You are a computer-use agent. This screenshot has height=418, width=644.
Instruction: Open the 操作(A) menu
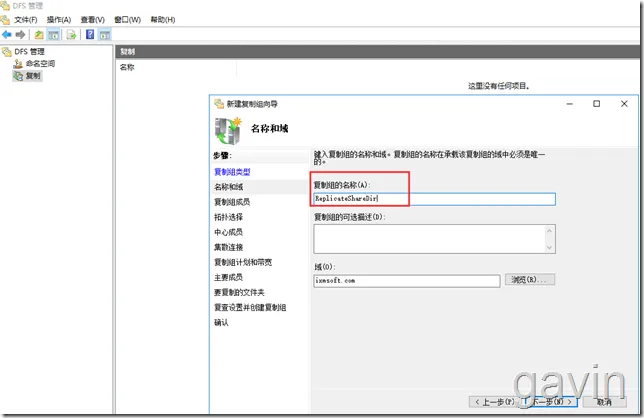(59, 20)
